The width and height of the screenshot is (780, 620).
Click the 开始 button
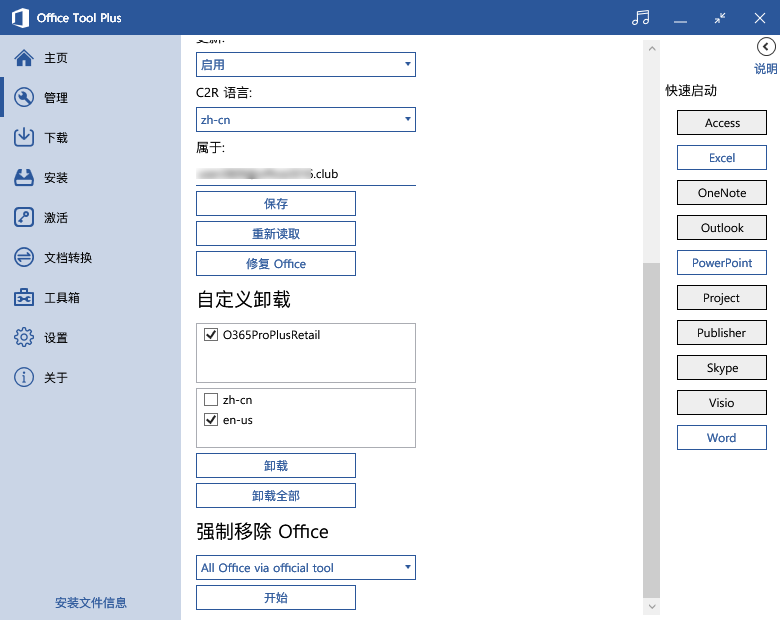[x=276, y=597]
